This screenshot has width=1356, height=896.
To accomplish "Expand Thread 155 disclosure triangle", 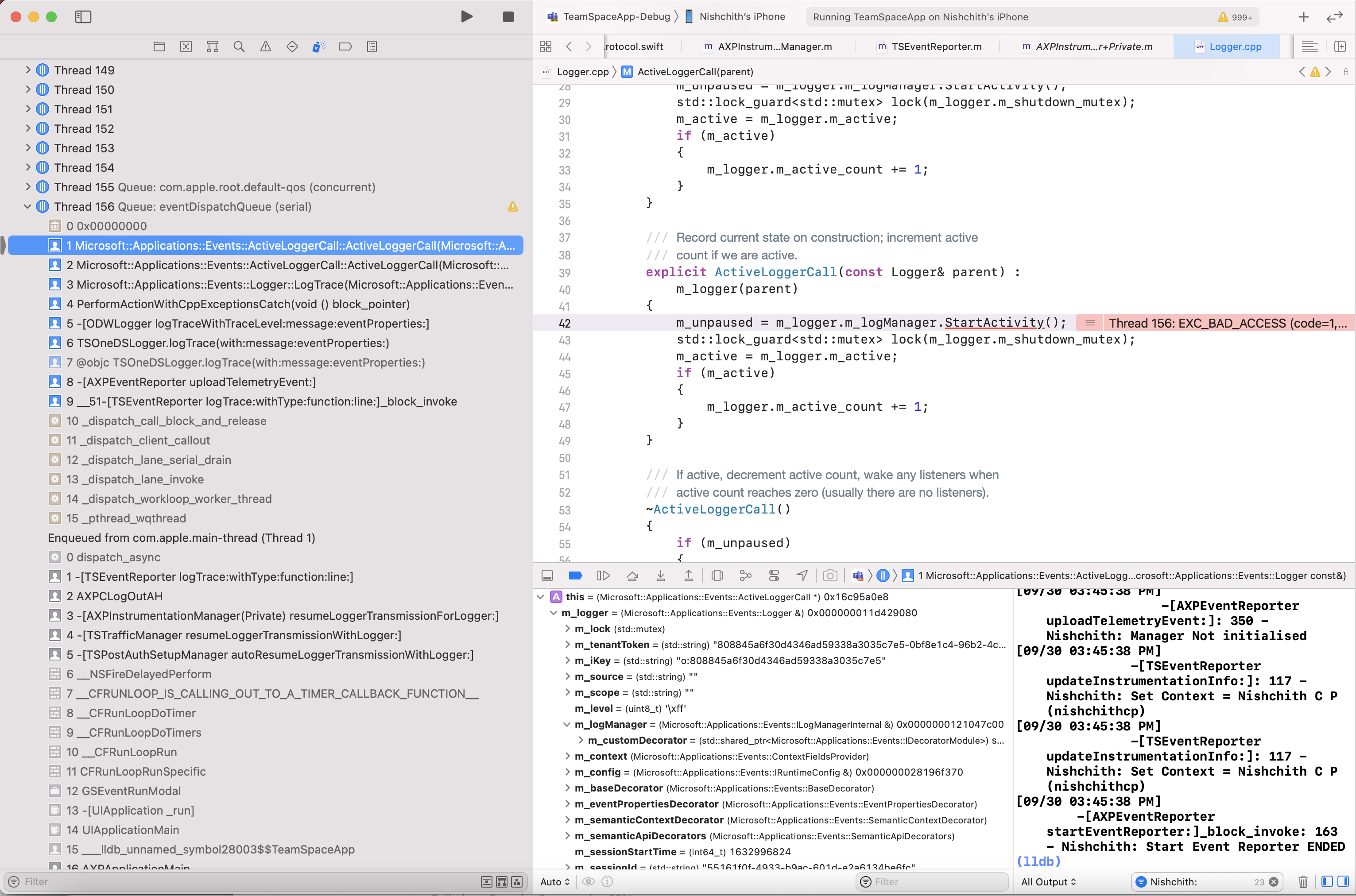I will (27, 187).
